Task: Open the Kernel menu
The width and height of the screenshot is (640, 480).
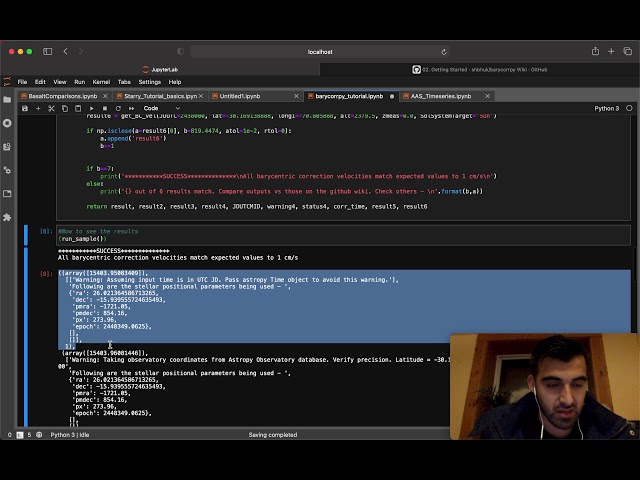Action: pos(101,82)
